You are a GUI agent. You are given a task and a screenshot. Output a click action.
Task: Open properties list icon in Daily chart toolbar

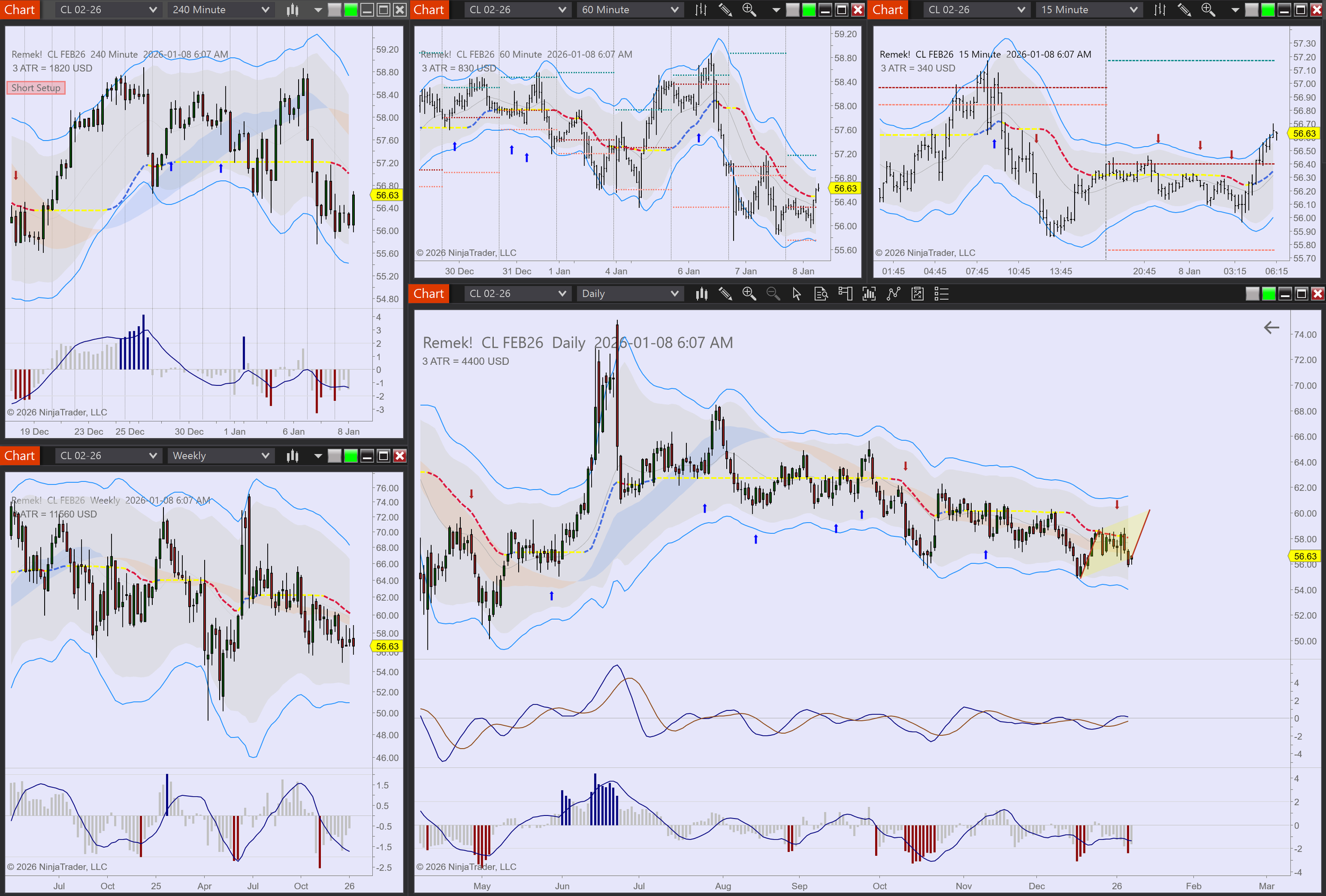tap(941, 294)
